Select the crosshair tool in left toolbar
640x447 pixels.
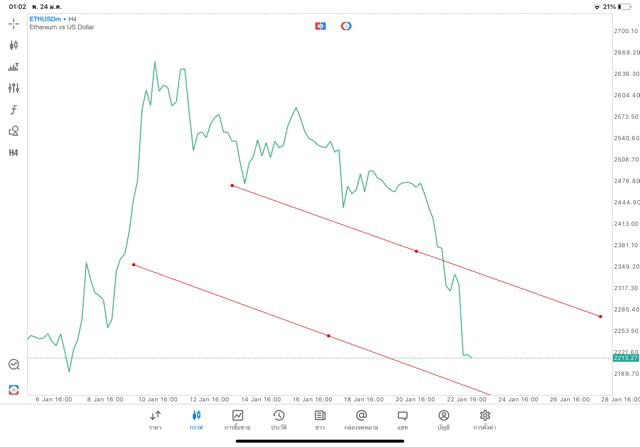pyautogui.click(x=14, y=23)
